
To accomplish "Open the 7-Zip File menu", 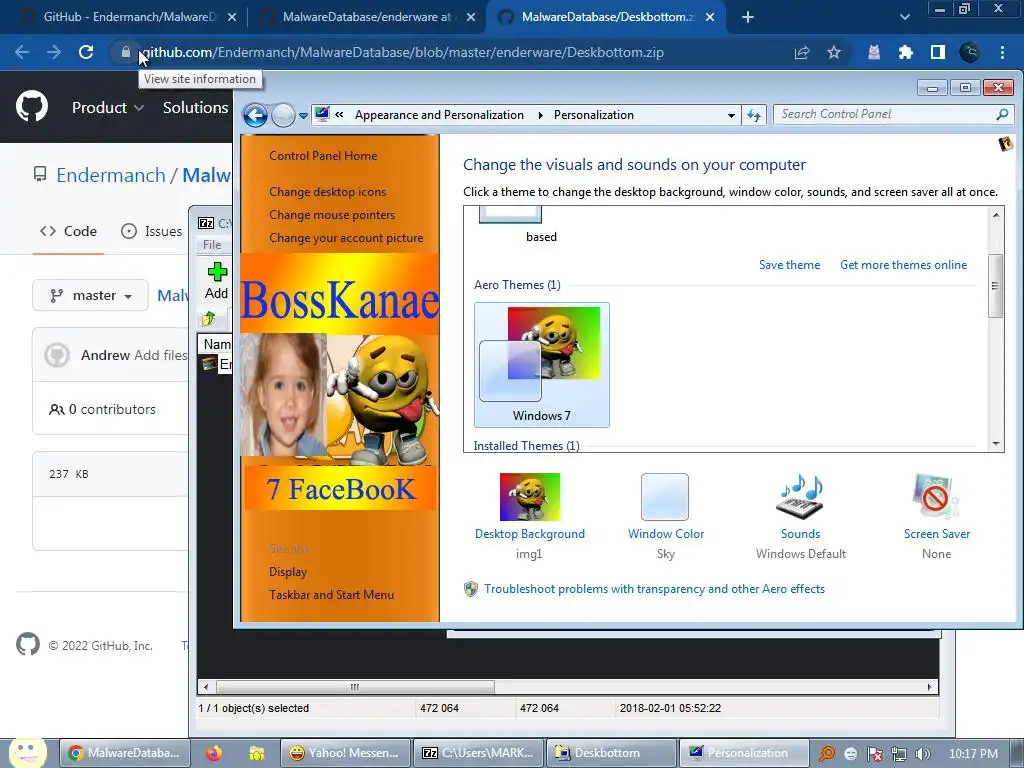I will point(212,245).
